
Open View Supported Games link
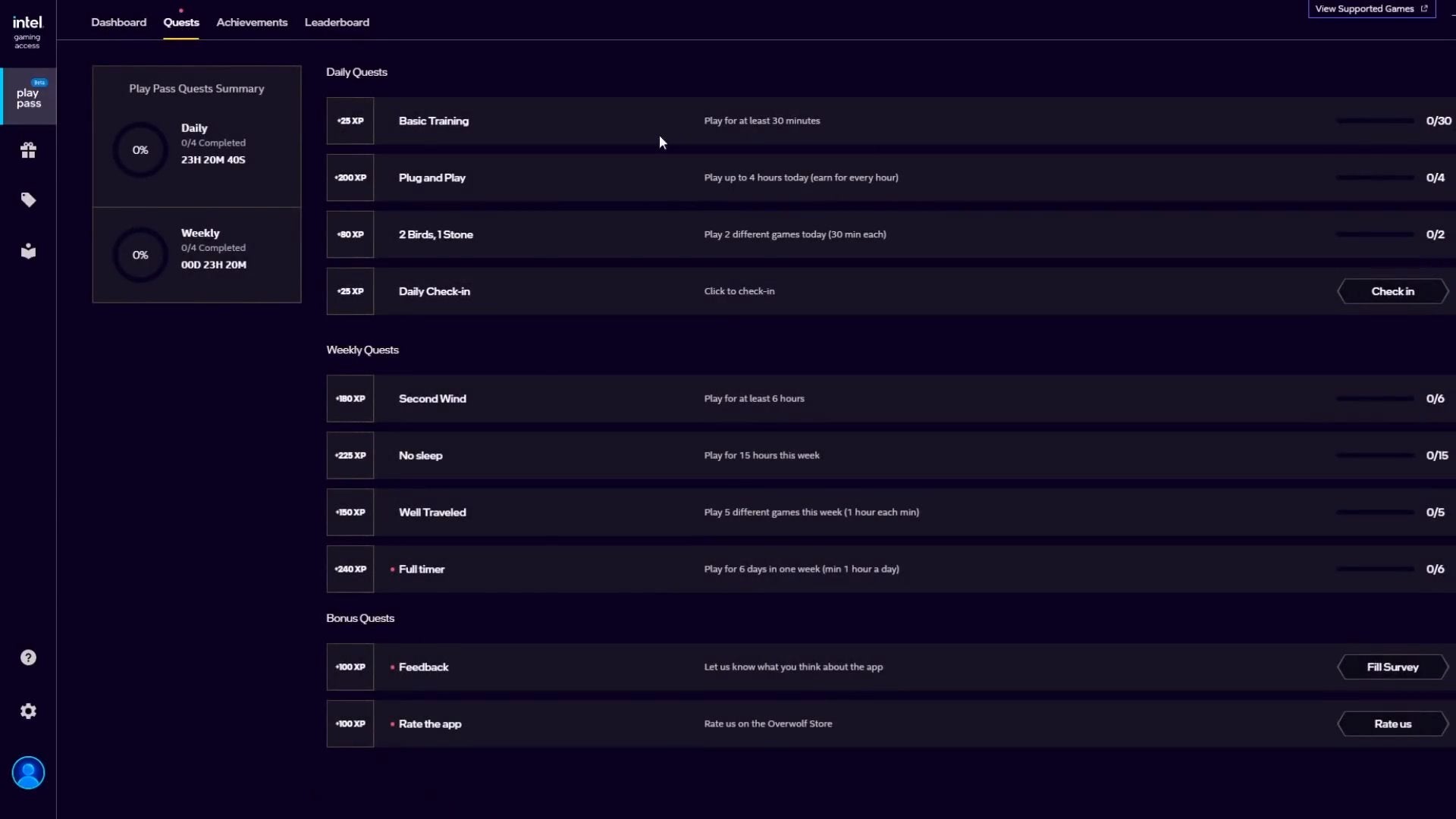pos(1371,9)
